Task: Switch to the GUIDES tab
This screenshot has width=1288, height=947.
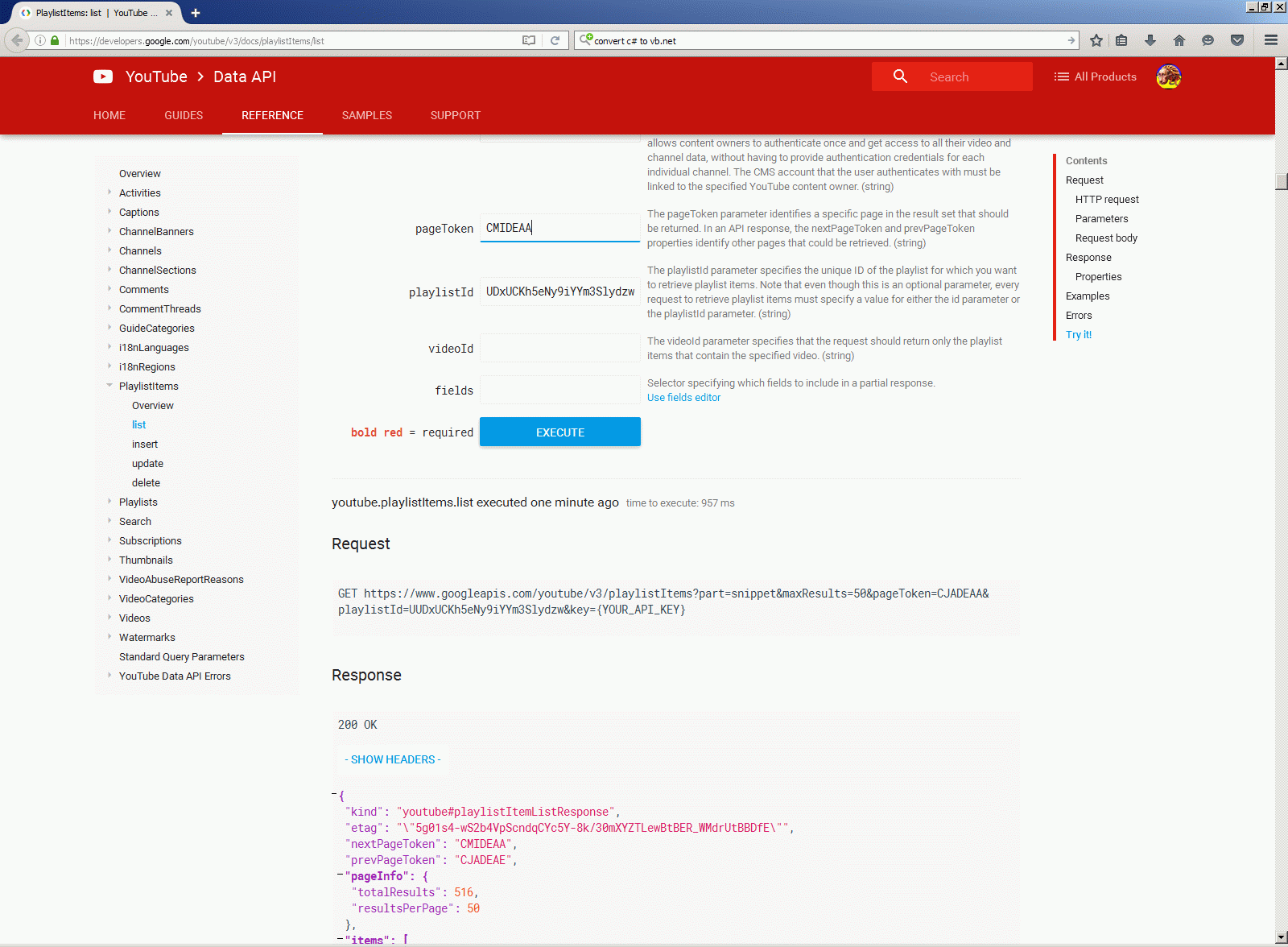Action: [184, 115]
